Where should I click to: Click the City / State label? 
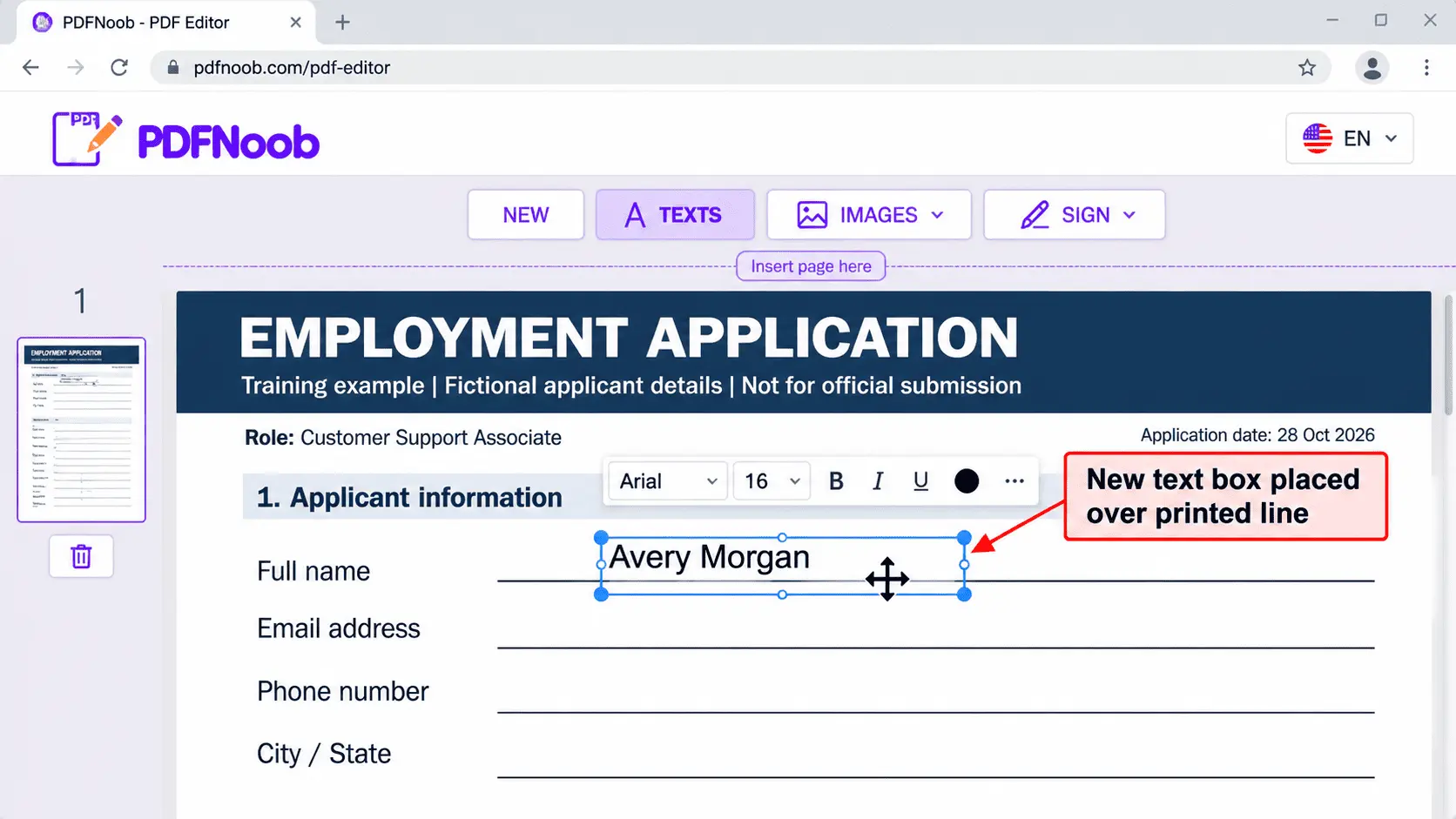[324, 754]
